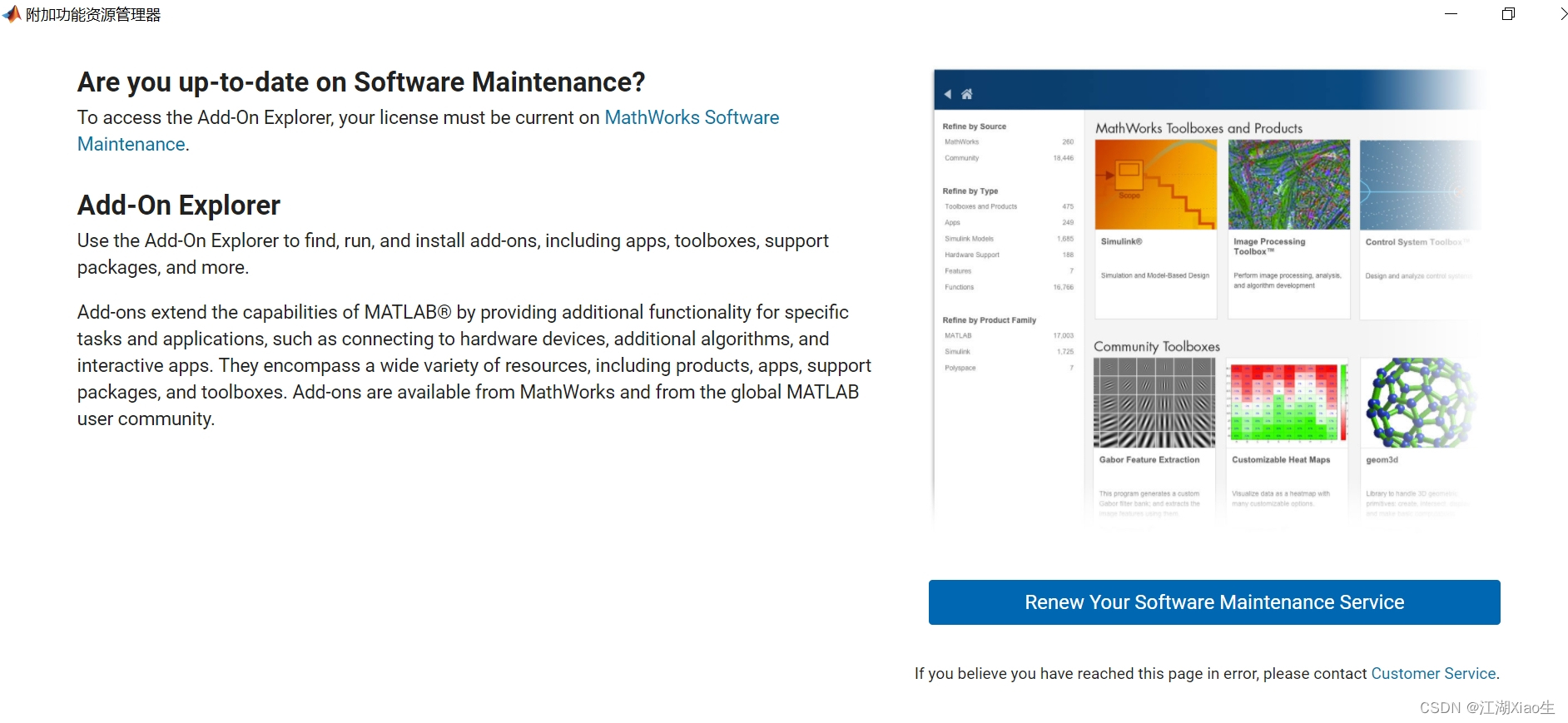
Task: Click the 'Toolboxes and Products' filter row
Action: coord(1009,206)
